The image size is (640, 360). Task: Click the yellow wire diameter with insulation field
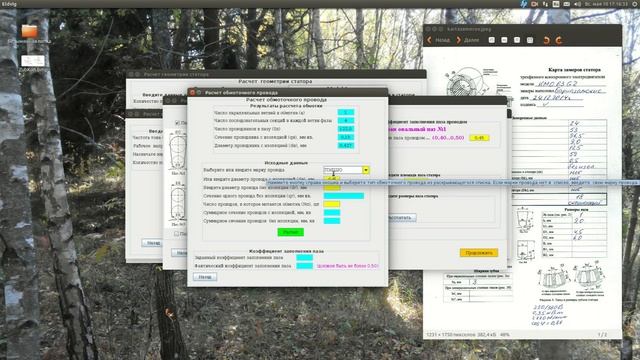click(x=332, y=179)
